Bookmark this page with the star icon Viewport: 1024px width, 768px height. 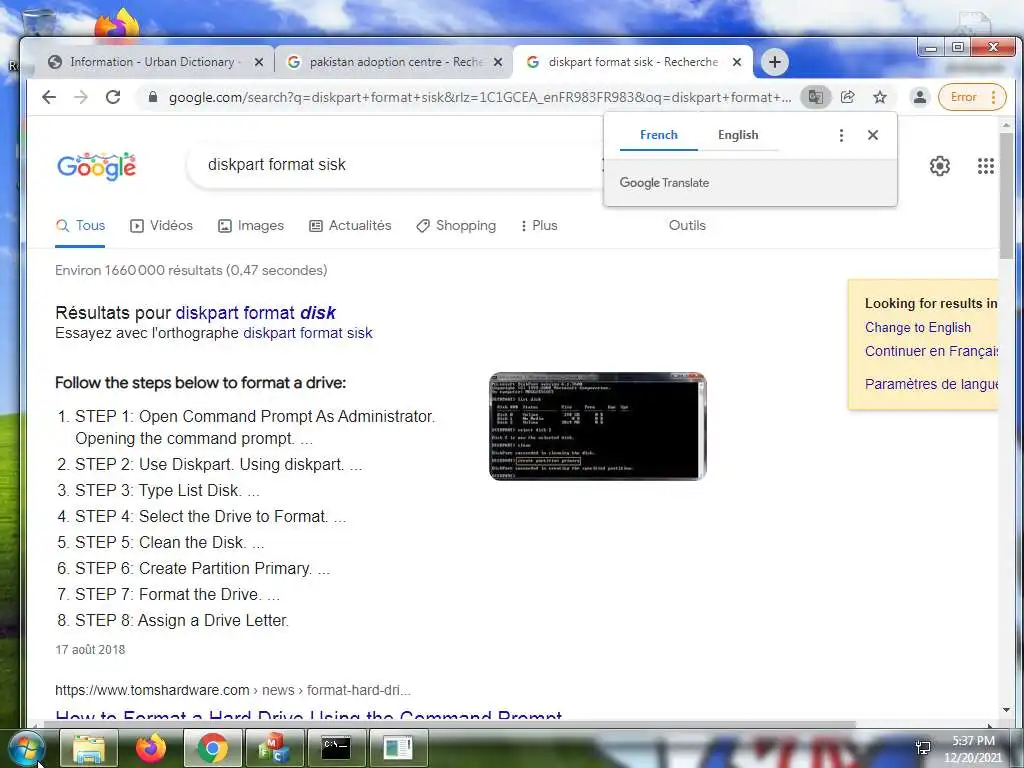880,97
